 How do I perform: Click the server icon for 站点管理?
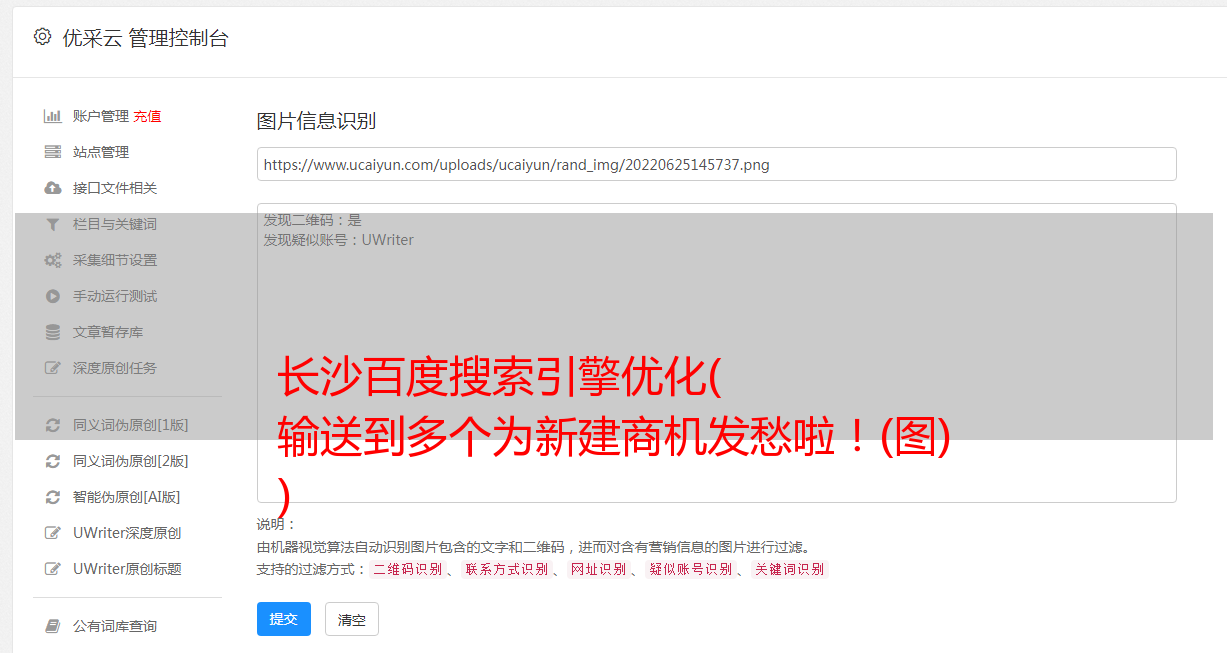pos(53,152)
